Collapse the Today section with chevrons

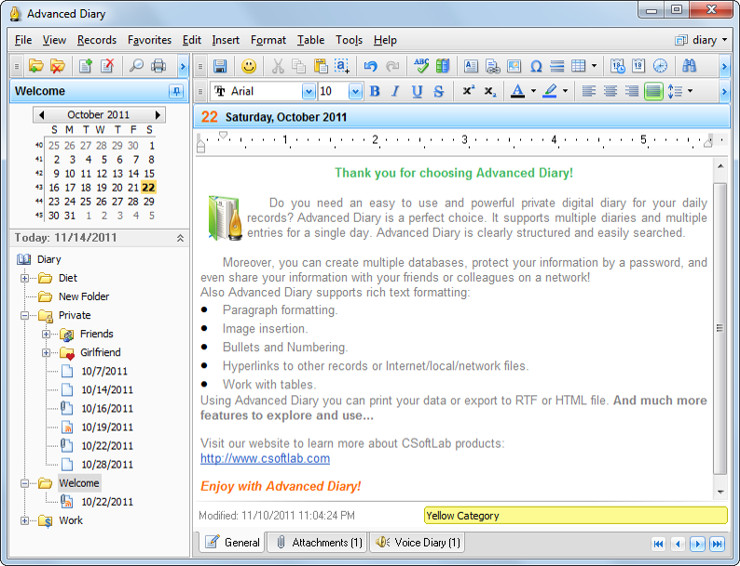180,238
